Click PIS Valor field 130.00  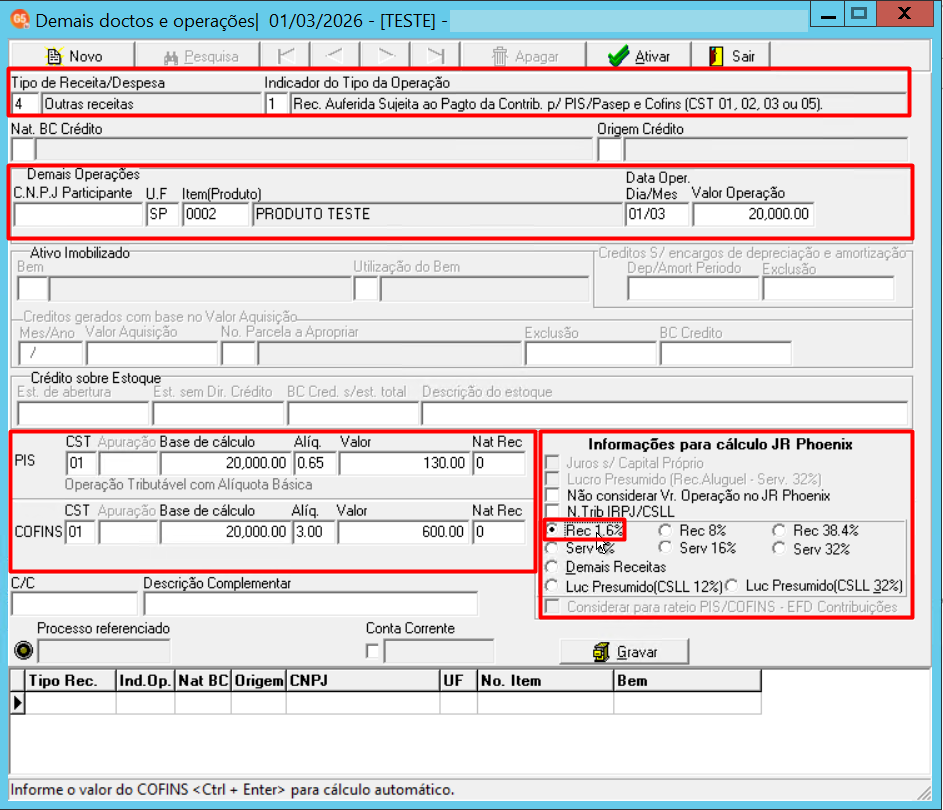404,463
